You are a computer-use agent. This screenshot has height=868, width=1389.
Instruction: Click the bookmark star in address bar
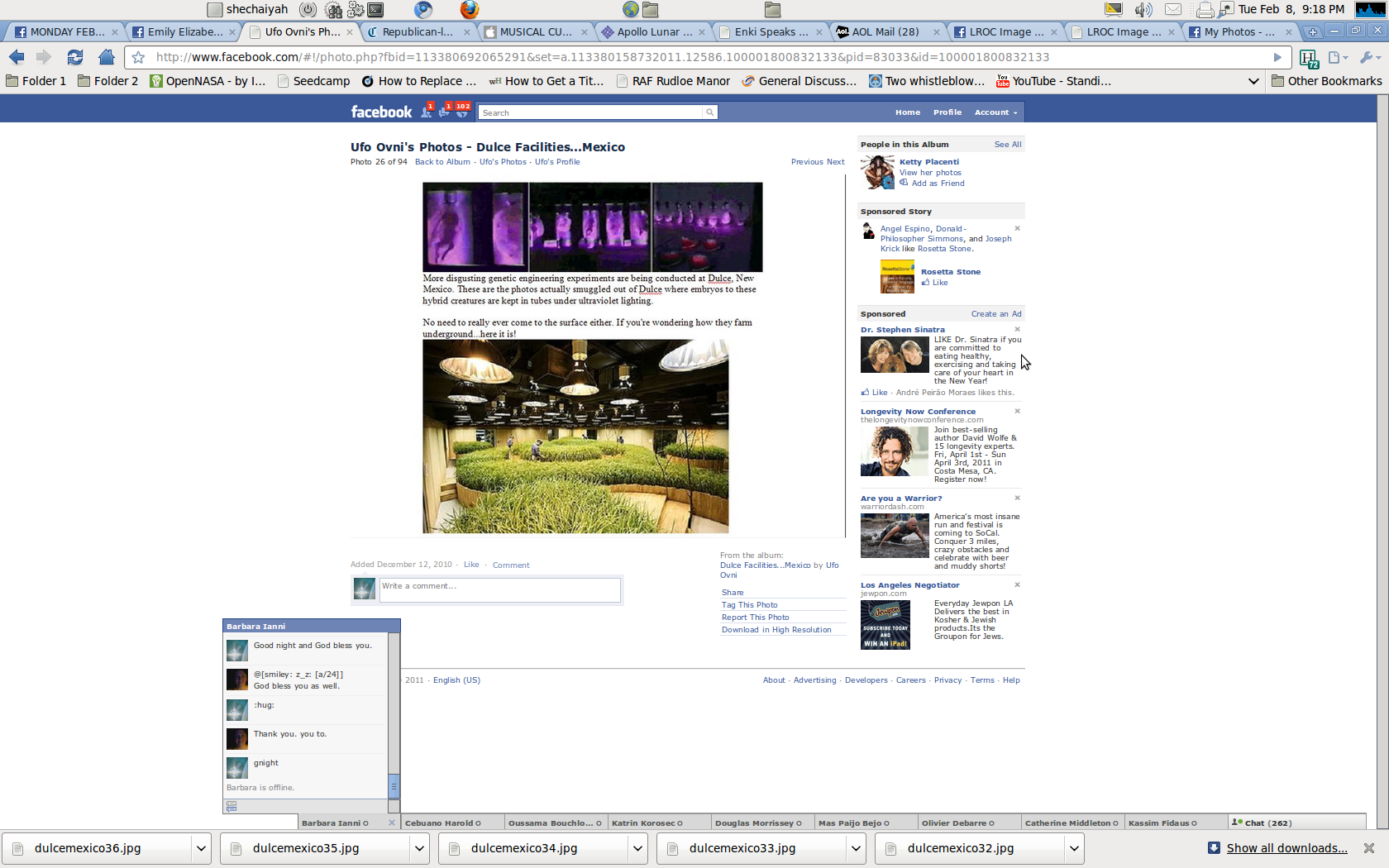[x=139, y=57]
